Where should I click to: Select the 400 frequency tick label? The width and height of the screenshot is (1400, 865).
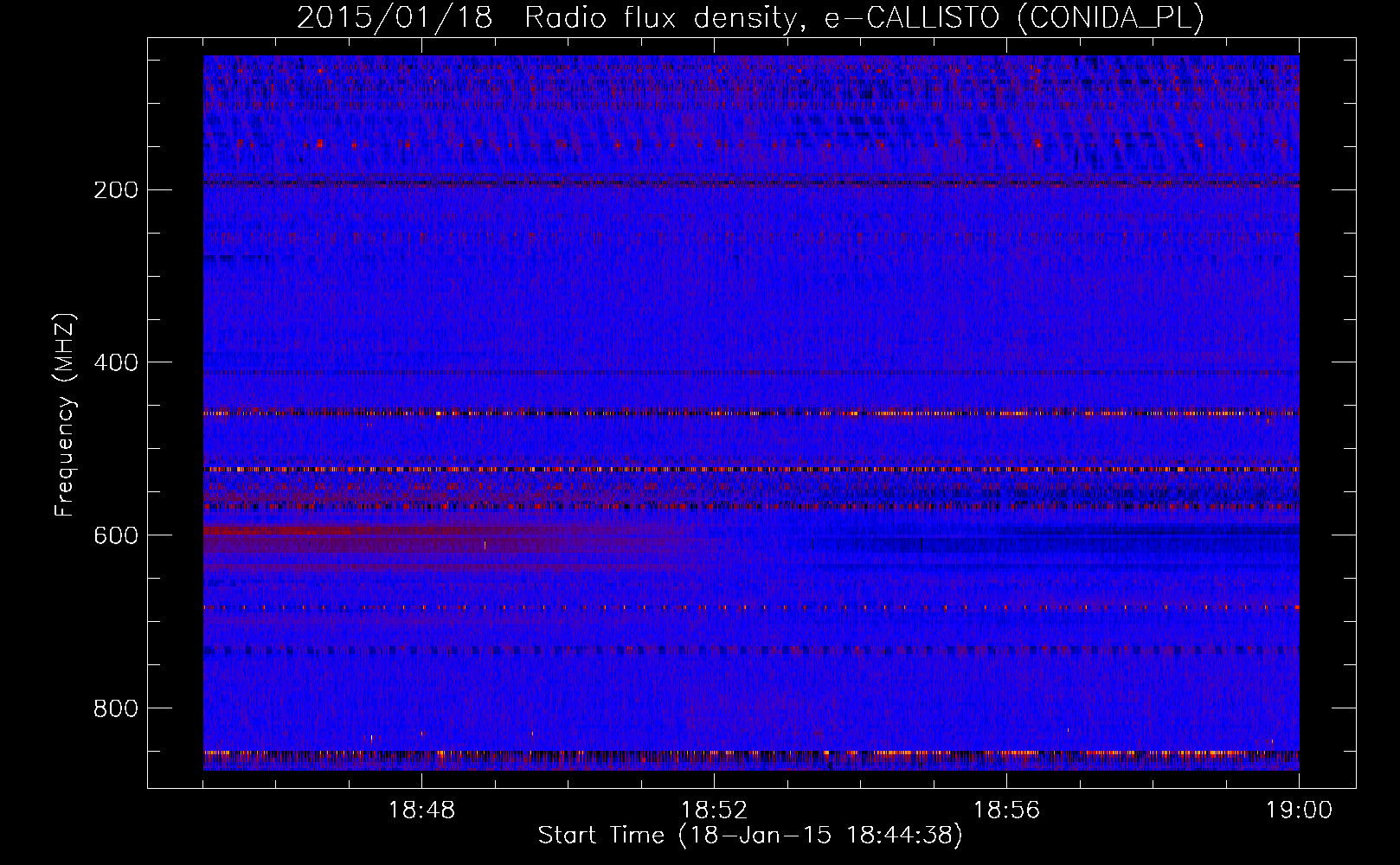point(115,363)
